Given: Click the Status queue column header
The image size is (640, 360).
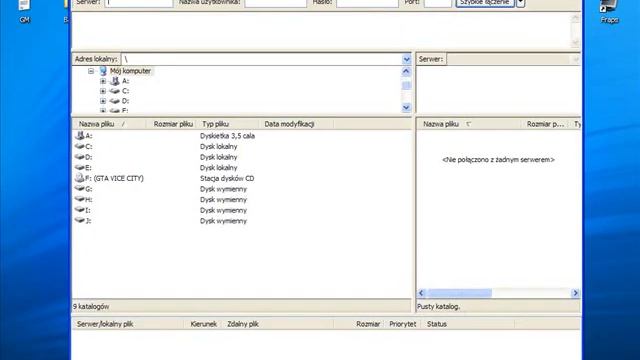Looking at the screenshot, I should 468,324.
